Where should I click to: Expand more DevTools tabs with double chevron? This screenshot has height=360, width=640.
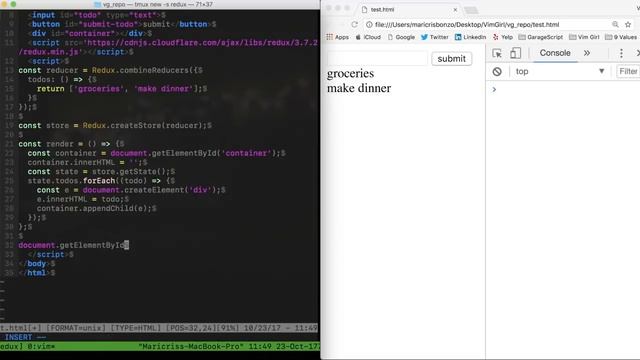[587, 53]
